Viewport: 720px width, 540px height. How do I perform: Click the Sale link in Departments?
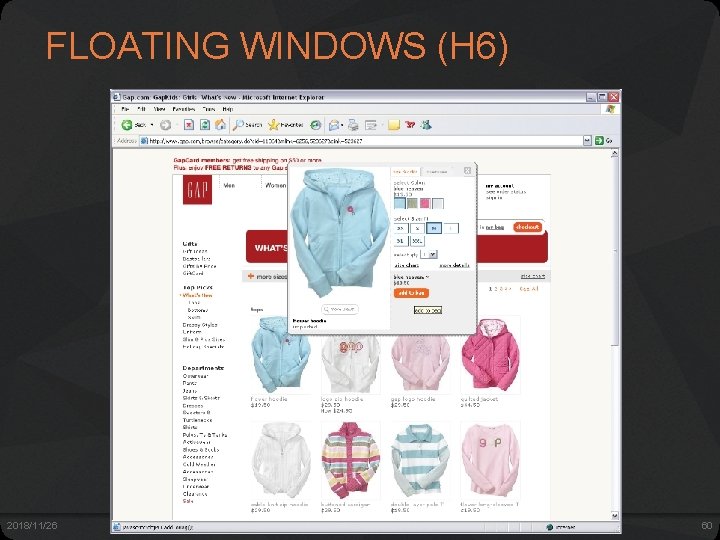[x=188, y=501]
